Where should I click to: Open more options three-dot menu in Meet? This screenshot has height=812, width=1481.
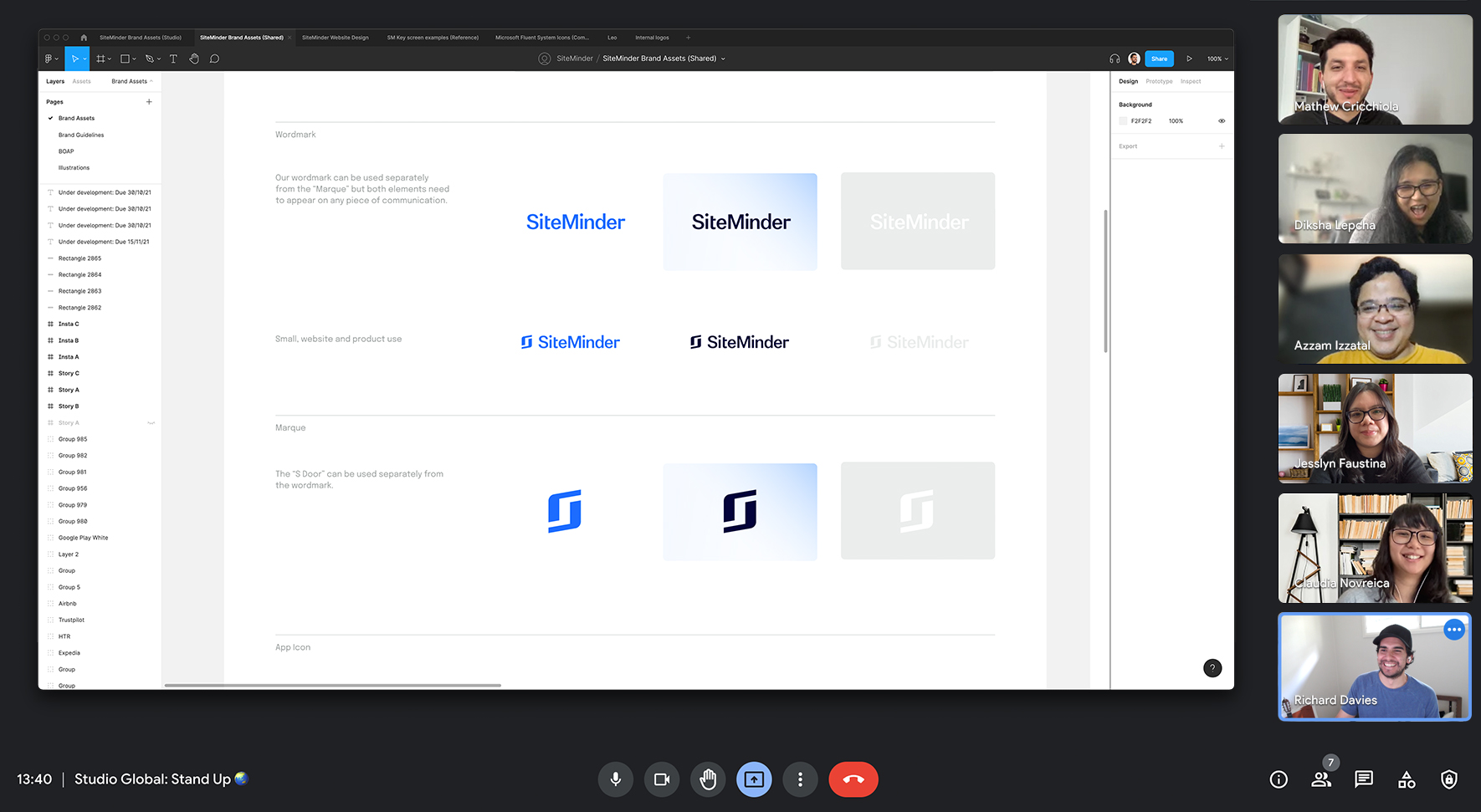801,779
